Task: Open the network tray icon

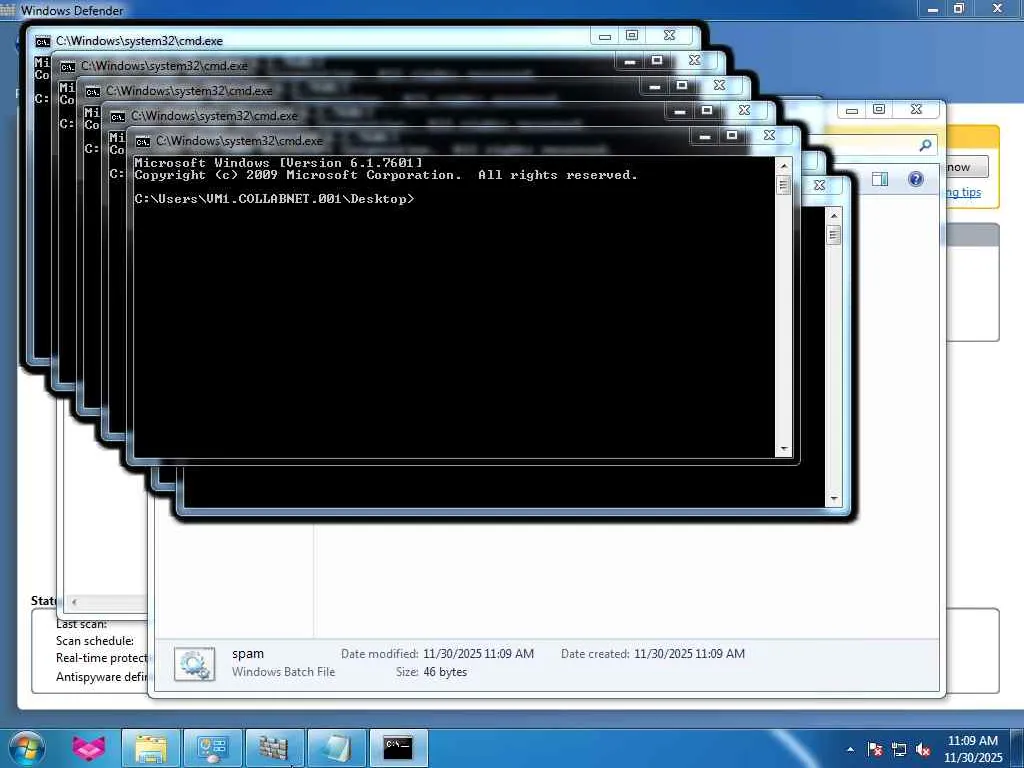Action: click(899, 750)
